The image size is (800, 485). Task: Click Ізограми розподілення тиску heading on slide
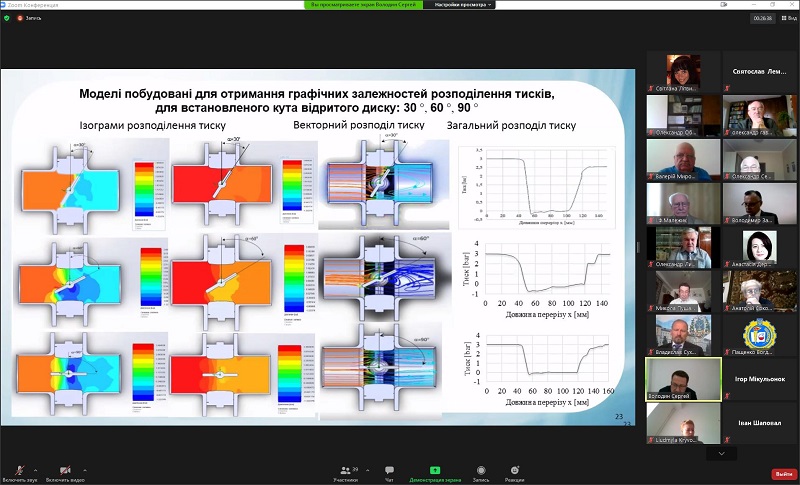(x=153, y=125)
